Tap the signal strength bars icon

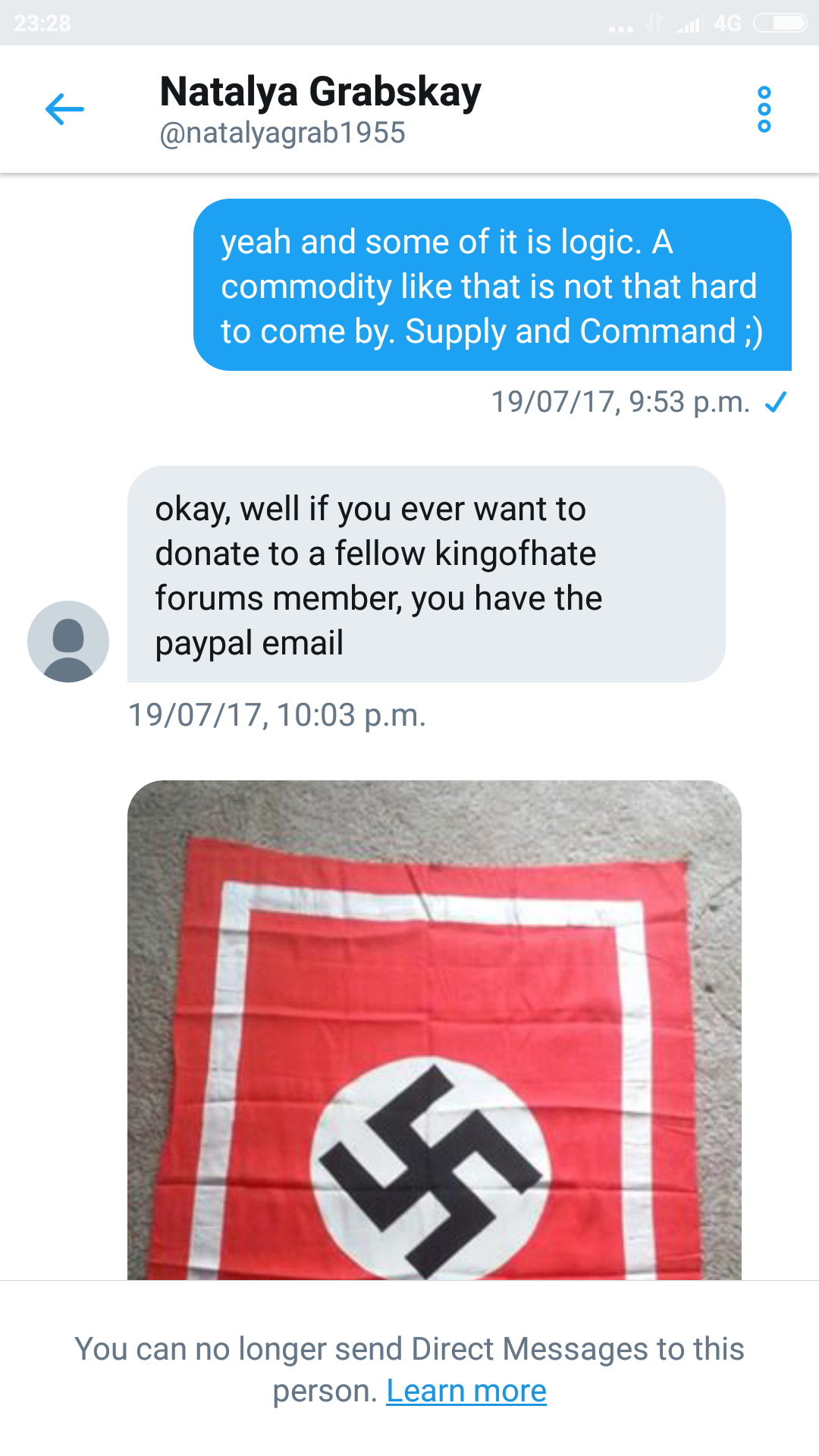click(689, 24)
